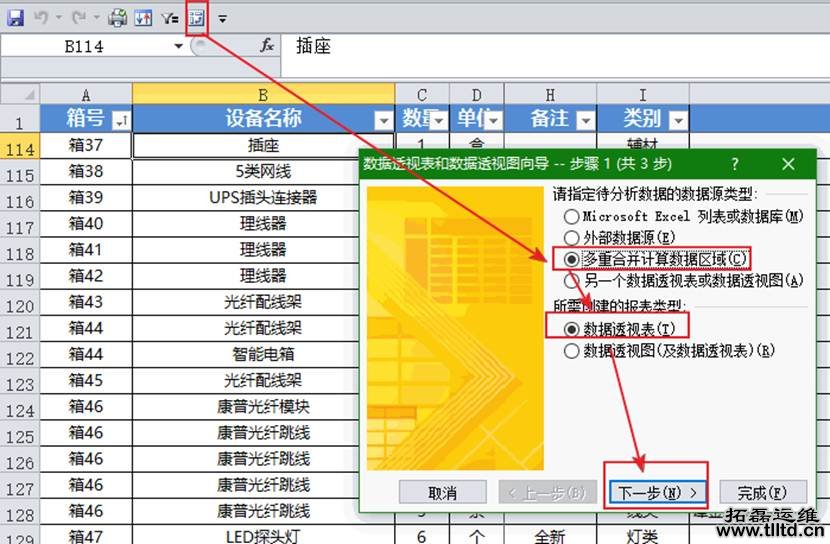
Task: Click cell containing 全新 in 备注 column
Action: [x=551, y=536]
